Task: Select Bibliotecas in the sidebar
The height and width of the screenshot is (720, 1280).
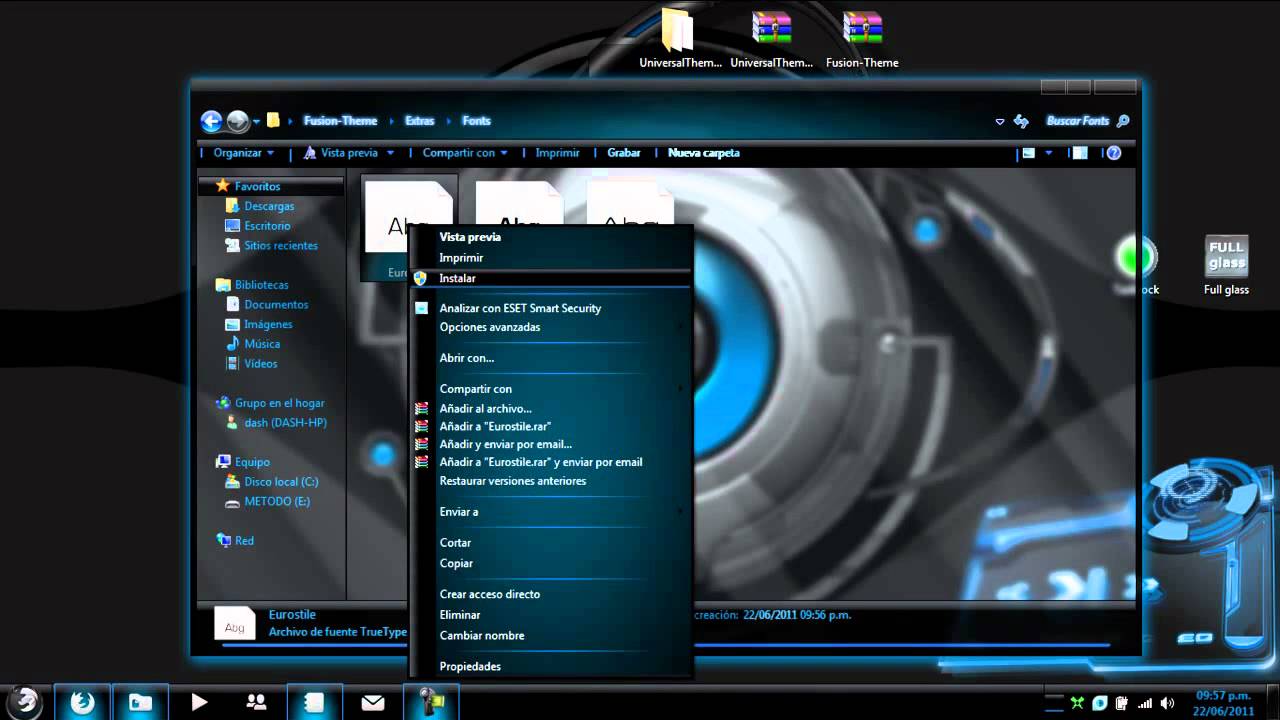Action: [261, 285]
